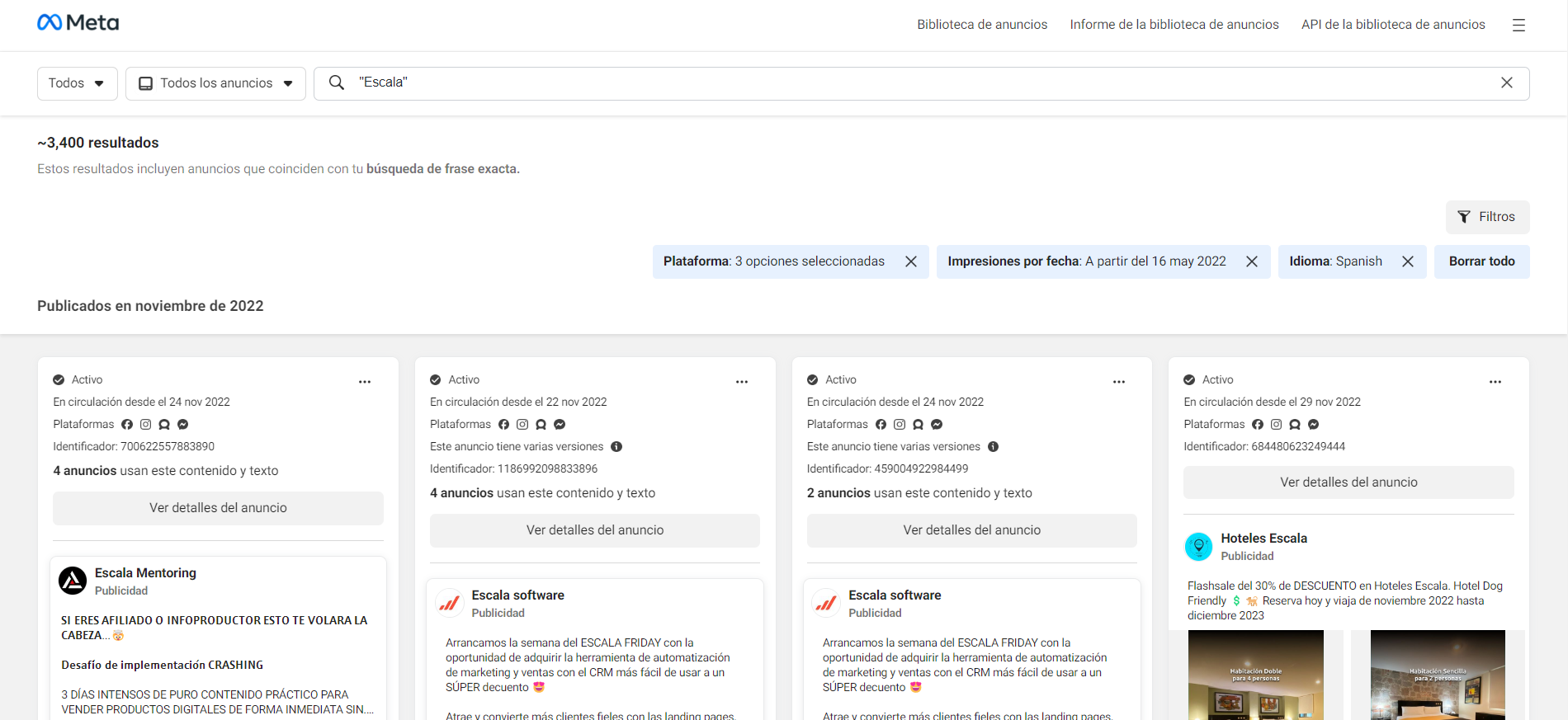The image size is (1568, 720).
Task: Click "En circulación desde el 29 nov 2022"
Action: [x=1272, y=402]
